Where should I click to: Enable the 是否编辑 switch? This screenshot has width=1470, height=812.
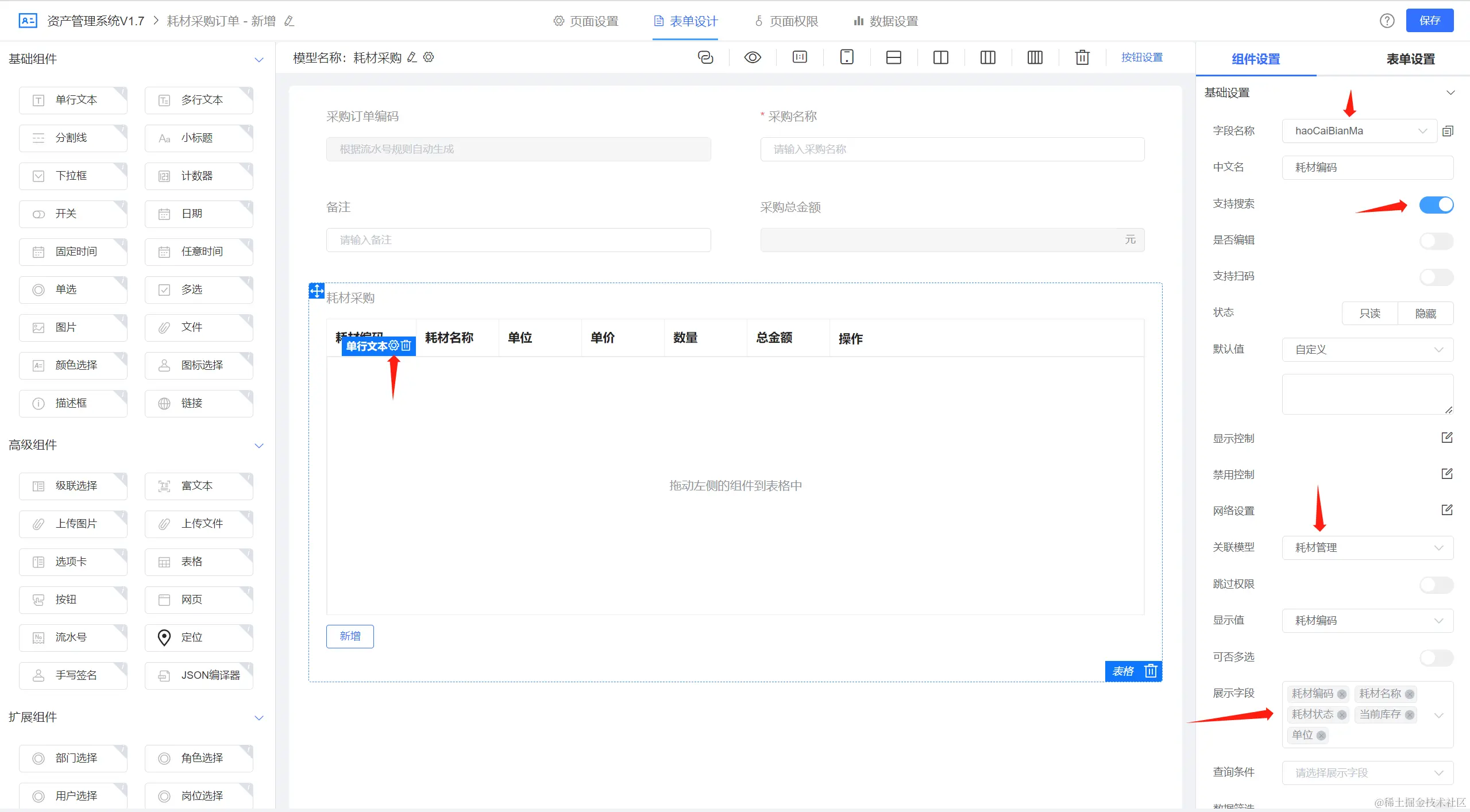tap(1436, 241)
